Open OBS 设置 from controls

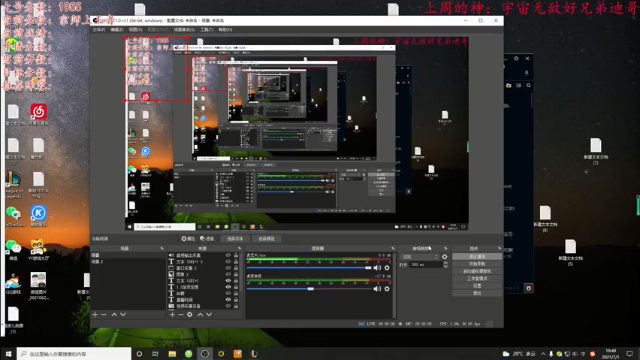coord(477,286)
